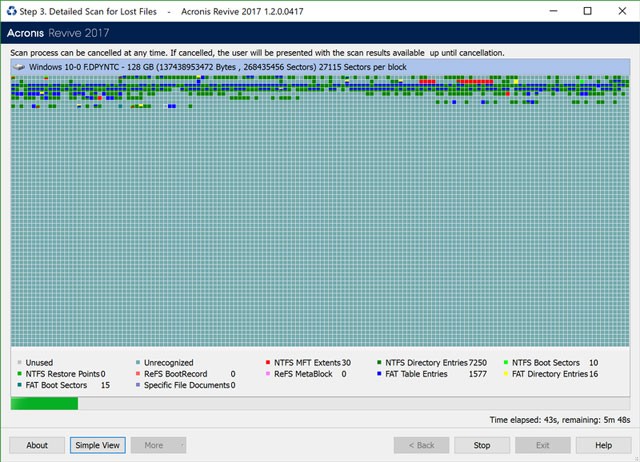Click the Windows 10-0 drive icon
Screen dimensions: 640x462
[x=18, y=66]
